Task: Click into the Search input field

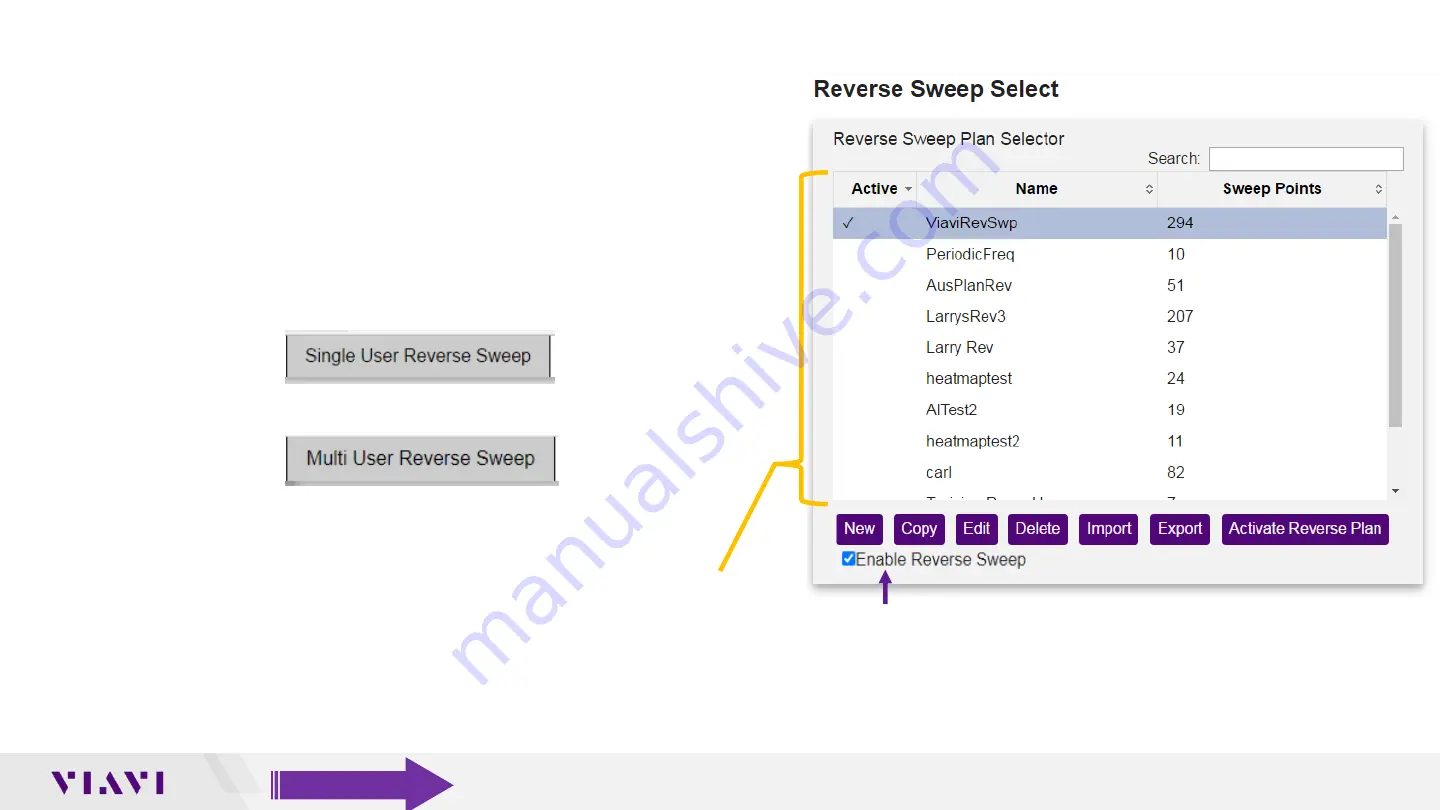Action: 1306,159
